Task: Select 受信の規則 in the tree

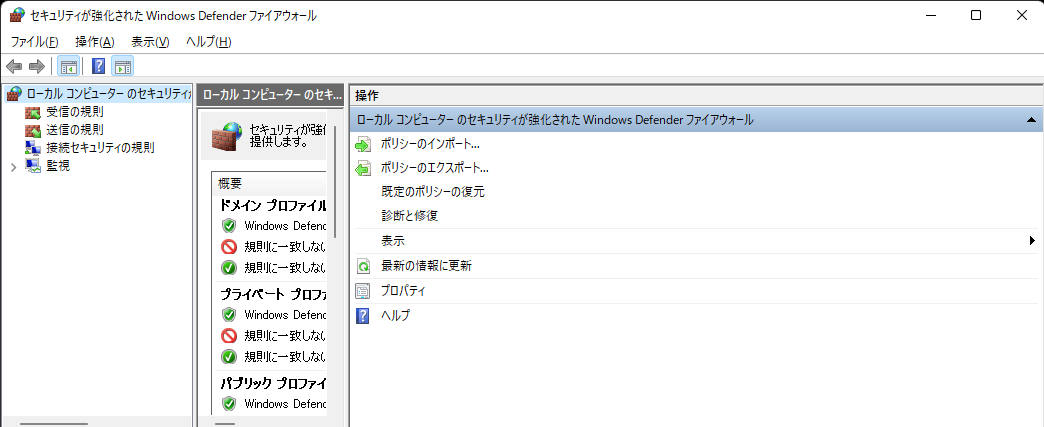Action: tap(73, 112)
